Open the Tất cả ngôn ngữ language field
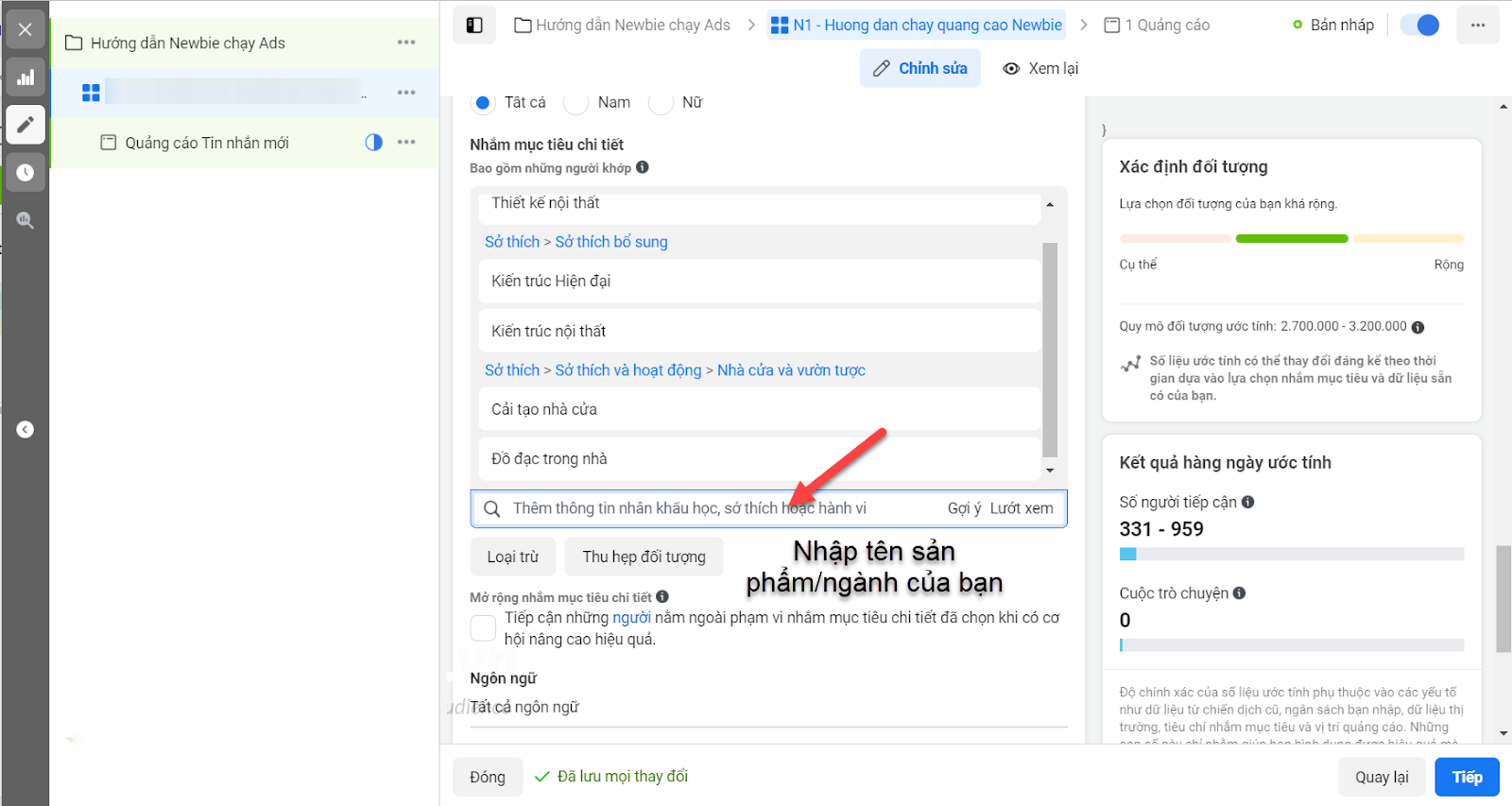Screen dimensions: 1512x806 click(x=768, y=707)
